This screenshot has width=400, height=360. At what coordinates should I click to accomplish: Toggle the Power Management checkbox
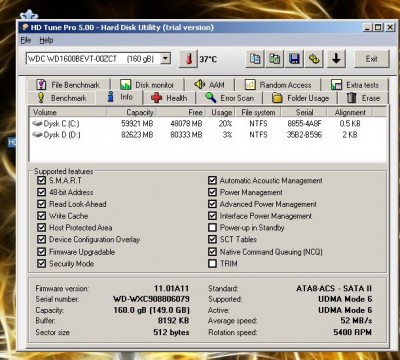(212, 192)
